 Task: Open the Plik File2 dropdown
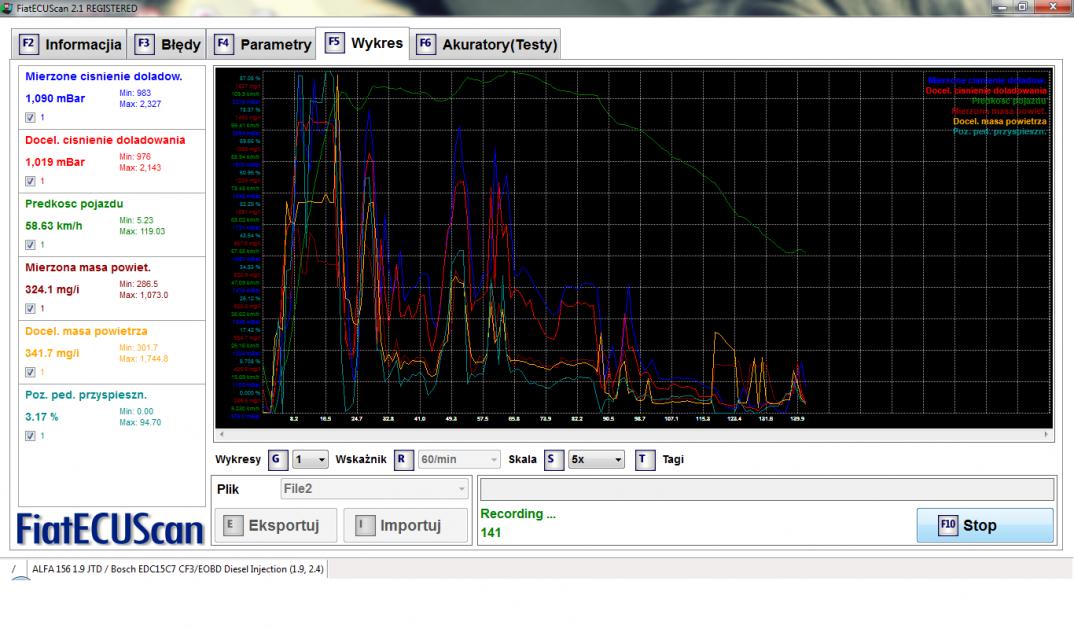[x=371, y=489]
